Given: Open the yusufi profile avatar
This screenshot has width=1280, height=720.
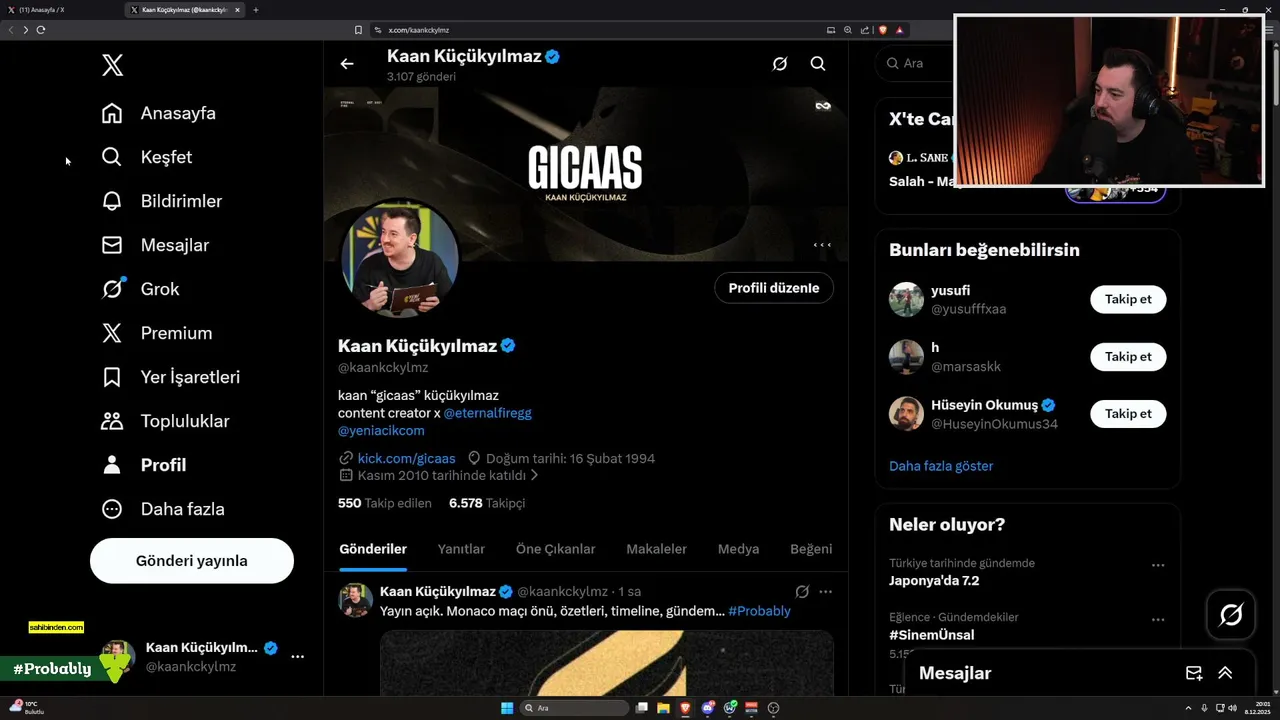Looking at the screenshot, I should click(x=906, y=300).
